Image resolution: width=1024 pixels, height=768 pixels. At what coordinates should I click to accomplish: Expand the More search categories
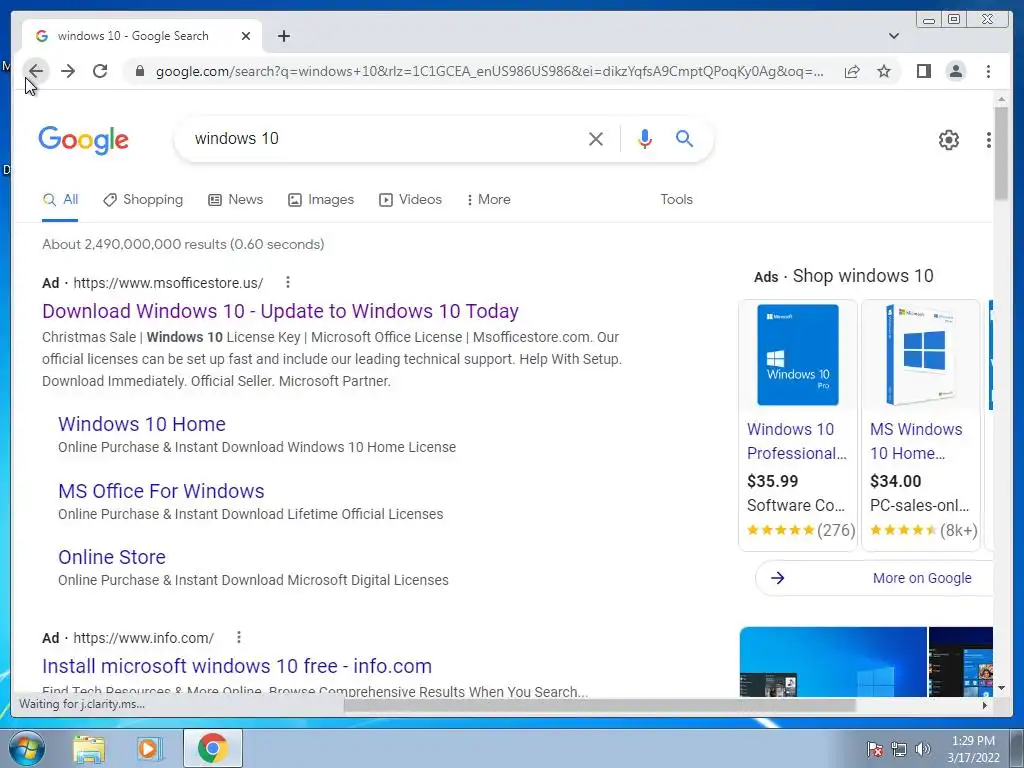point(488,200)
